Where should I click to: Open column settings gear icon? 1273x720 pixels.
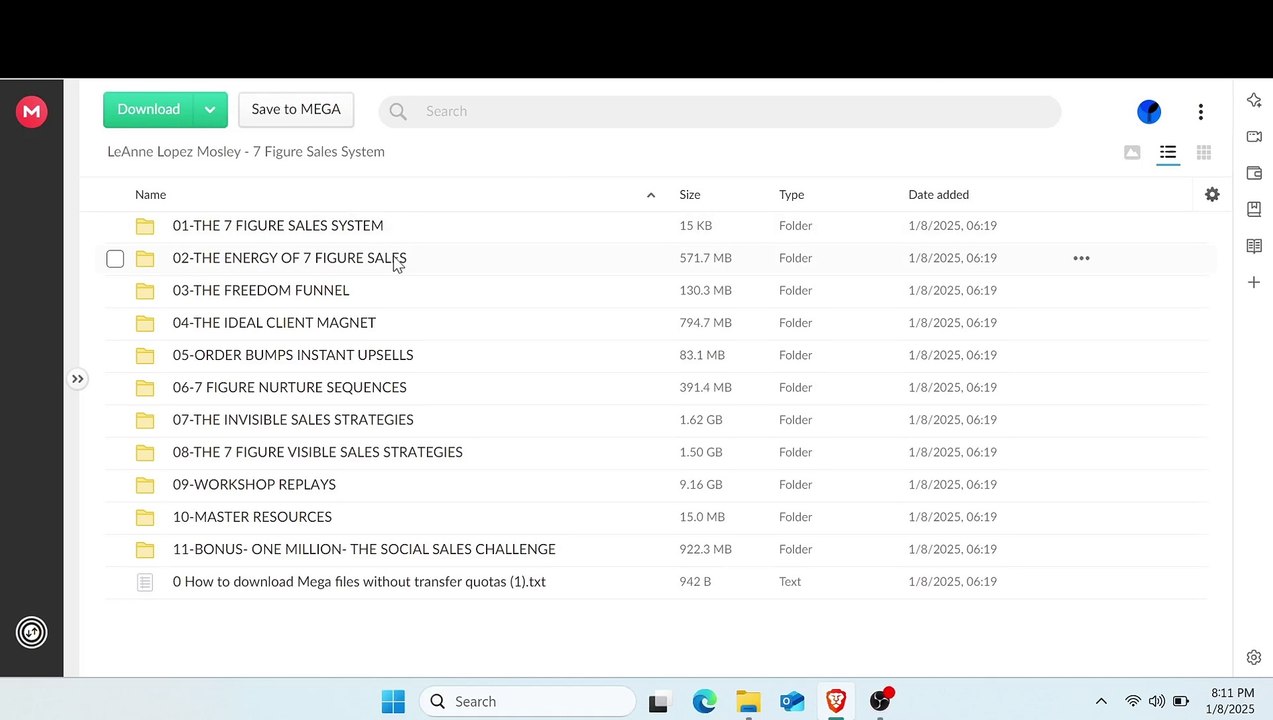pos(1212,194)
